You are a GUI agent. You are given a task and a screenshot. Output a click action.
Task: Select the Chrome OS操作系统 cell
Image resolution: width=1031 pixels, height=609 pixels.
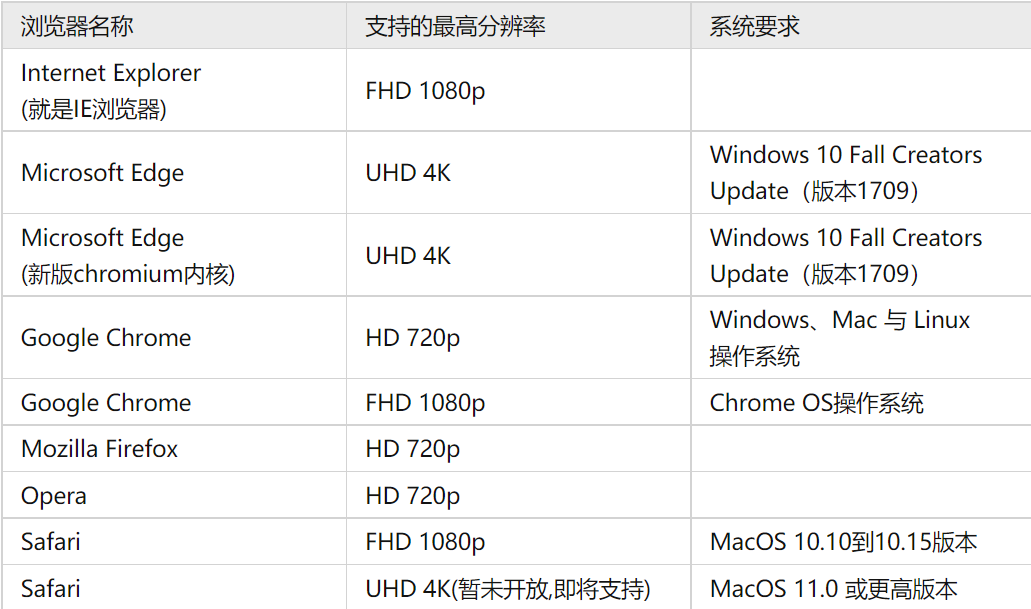pyautogui.click(x=816, y=403)
